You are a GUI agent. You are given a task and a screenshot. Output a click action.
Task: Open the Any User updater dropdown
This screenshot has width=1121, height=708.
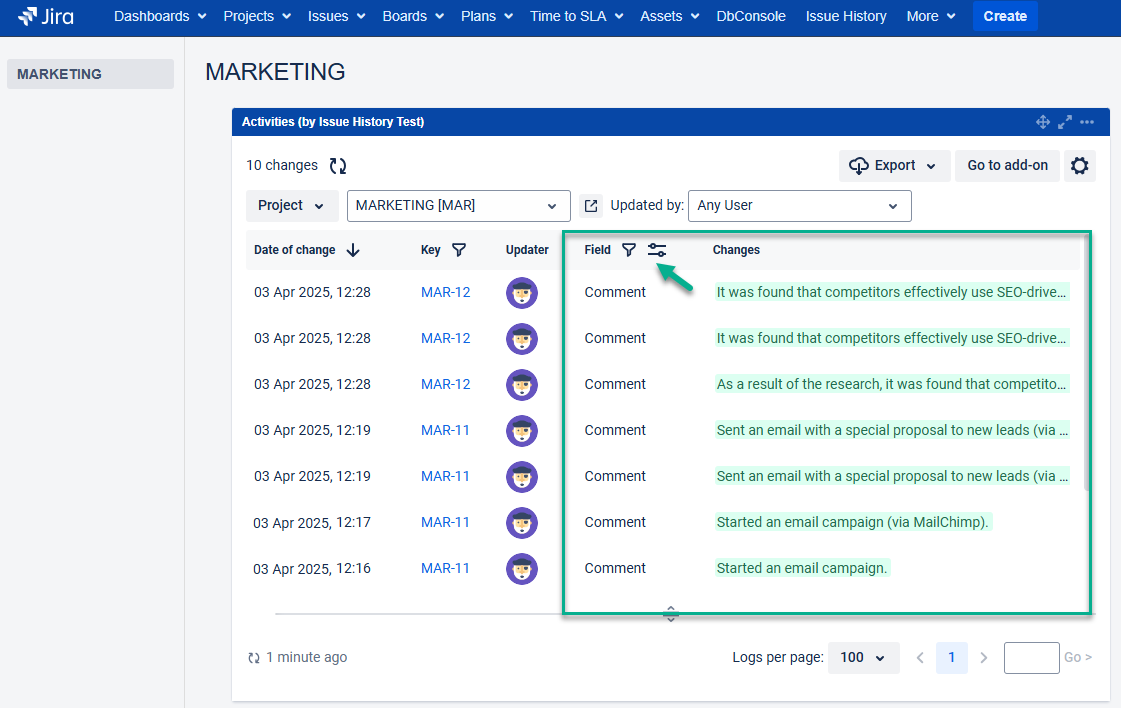click(799, 206)
